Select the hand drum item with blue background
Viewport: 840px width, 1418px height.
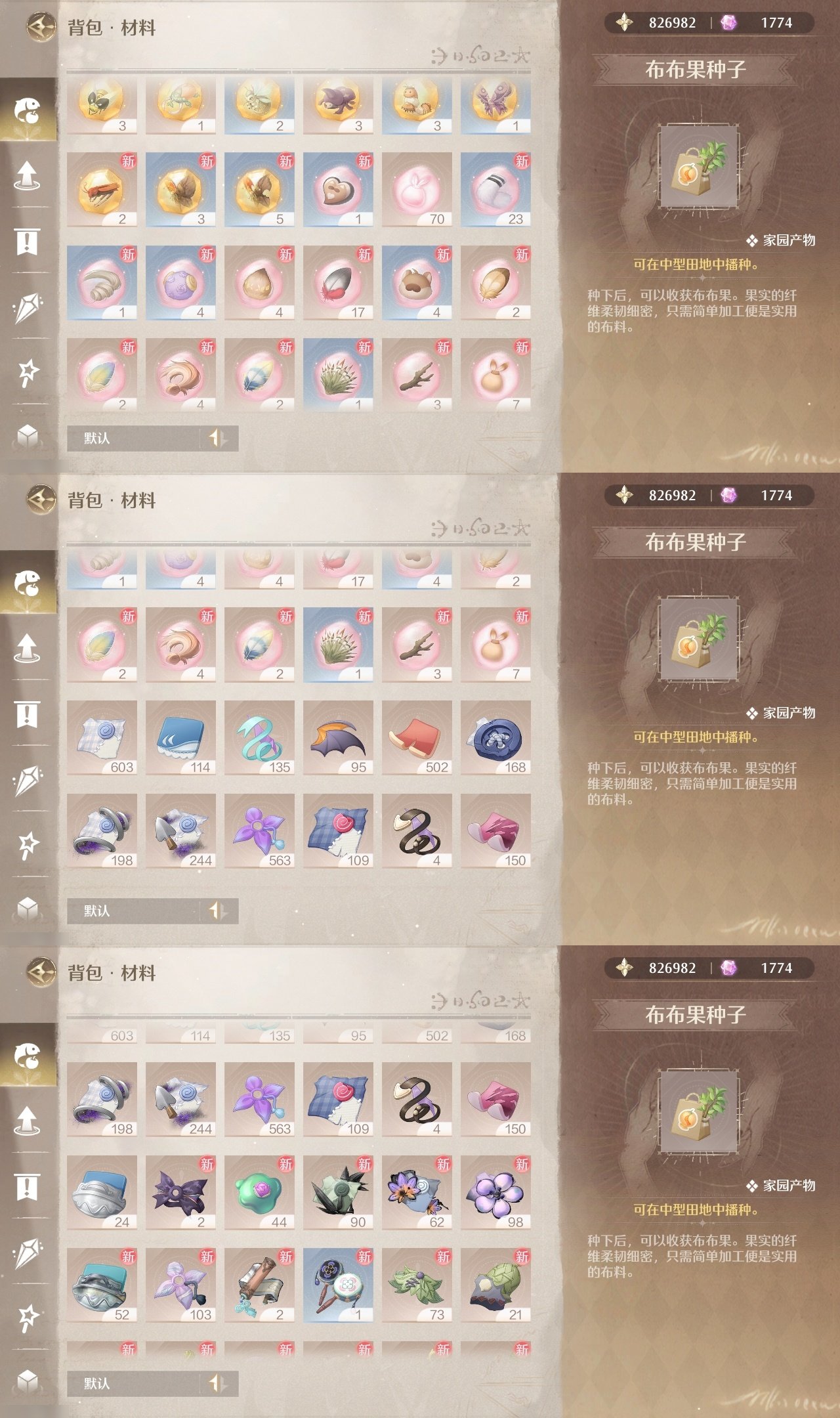tap(338, 1285)
